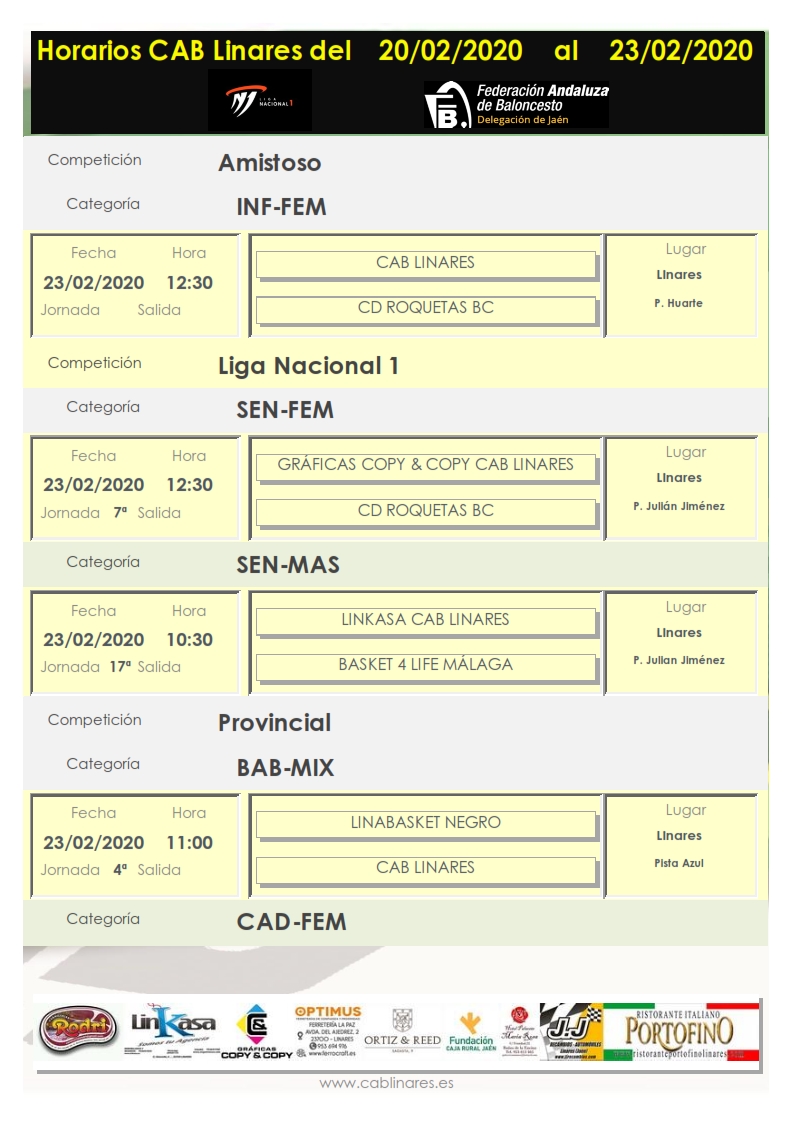Click the Fundación Caja Rural Jaén logo

[x=470, y=1031]
